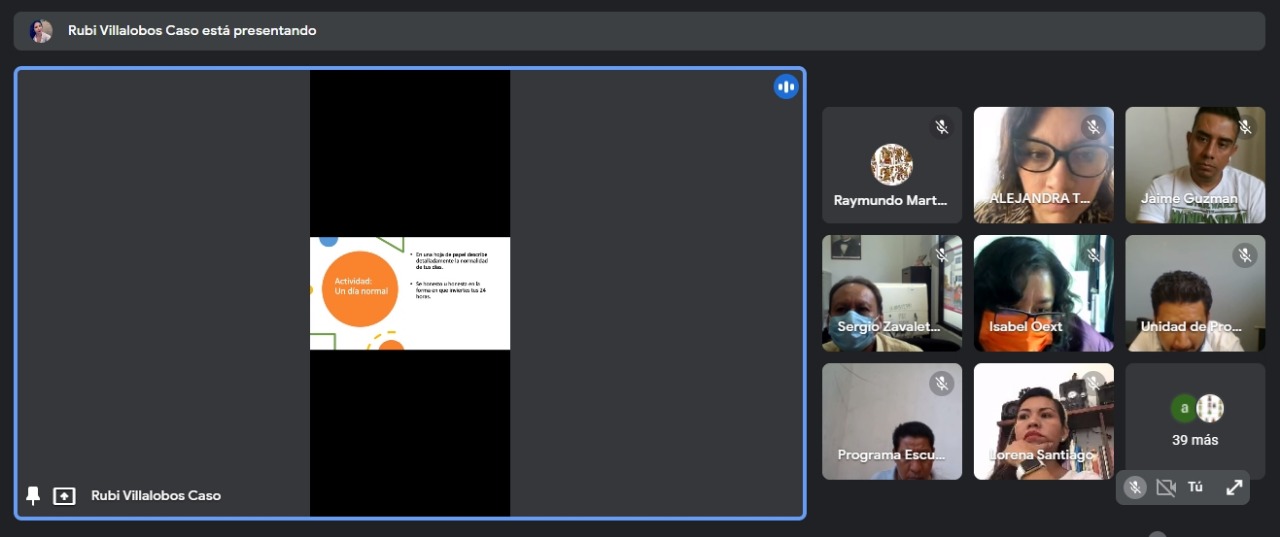Select Lorena Santiago's video tile
Screen dimensions: 1280x537
(x=1043, y=421)
